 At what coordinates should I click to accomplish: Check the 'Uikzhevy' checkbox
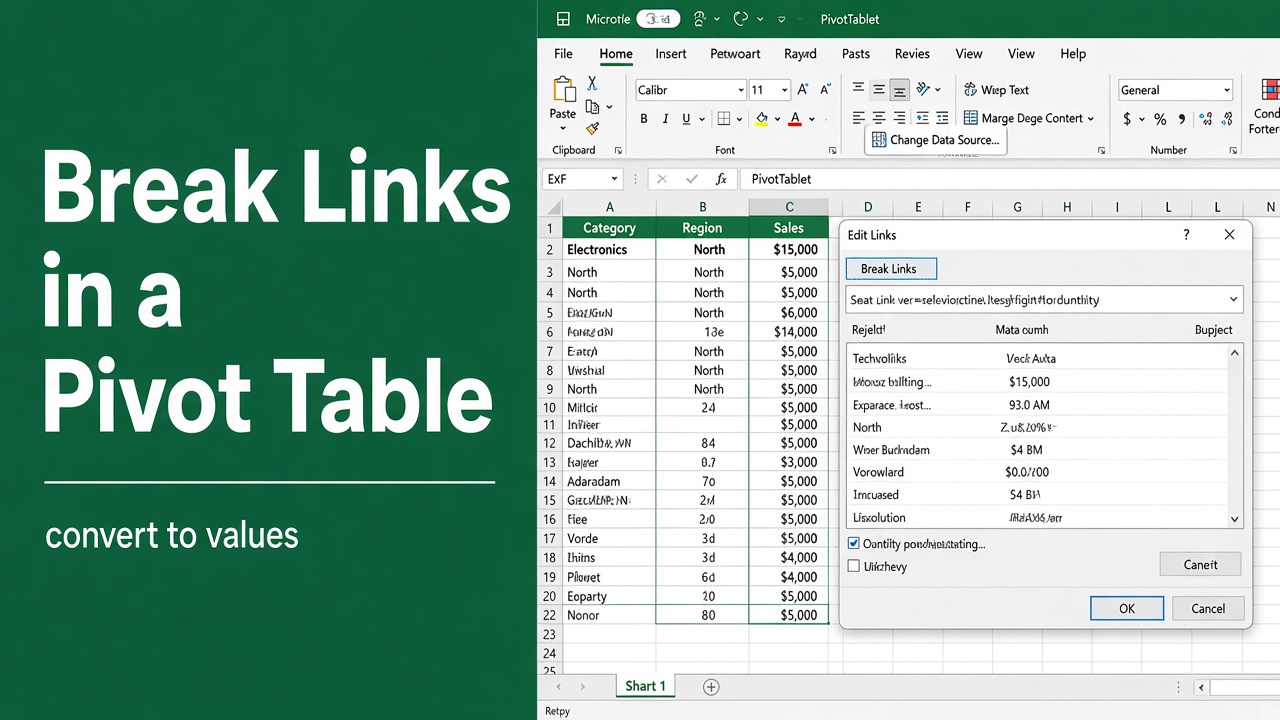[x=853, y=566]
